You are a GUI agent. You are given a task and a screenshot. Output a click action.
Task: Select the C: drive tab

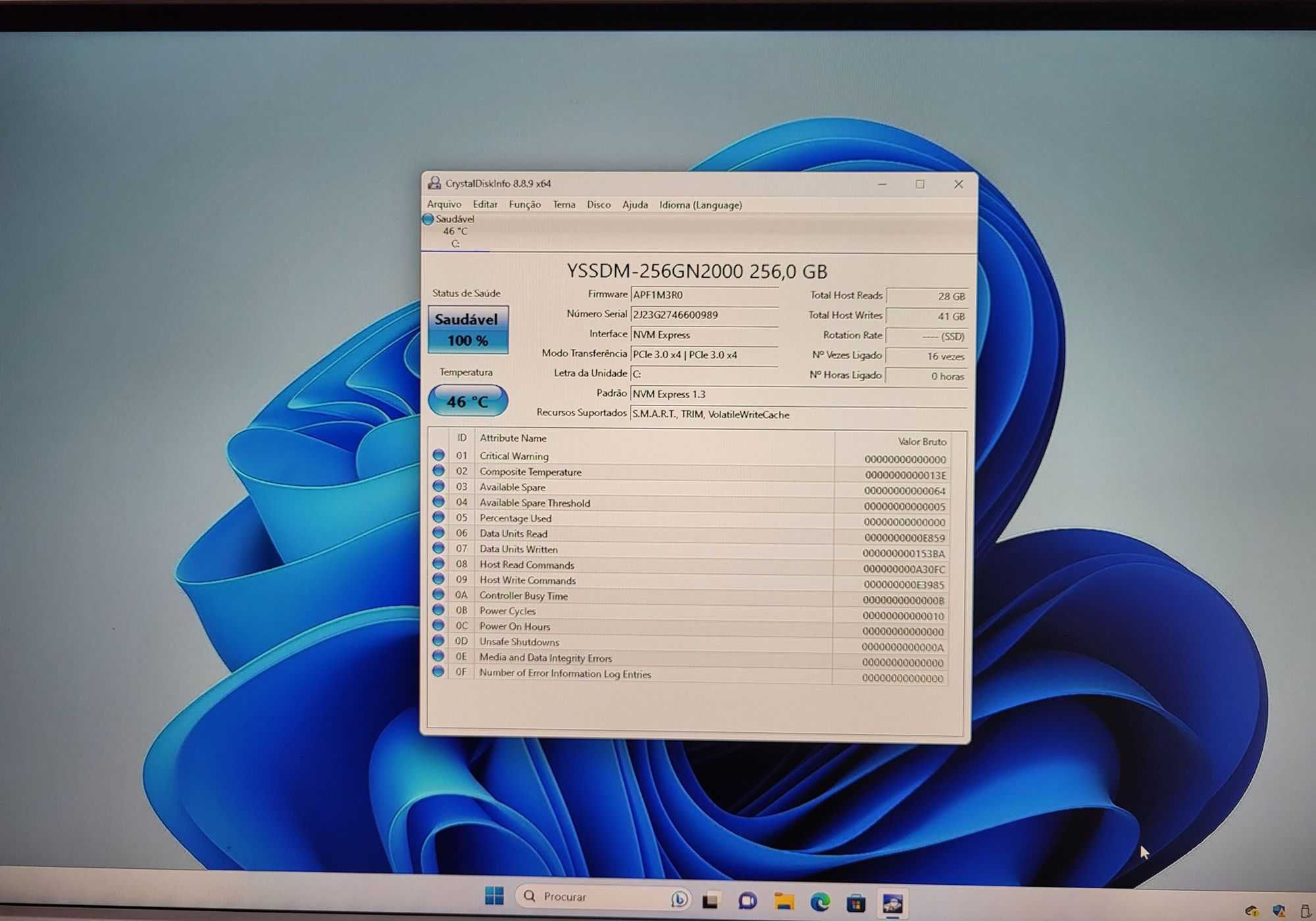point(455,232)
